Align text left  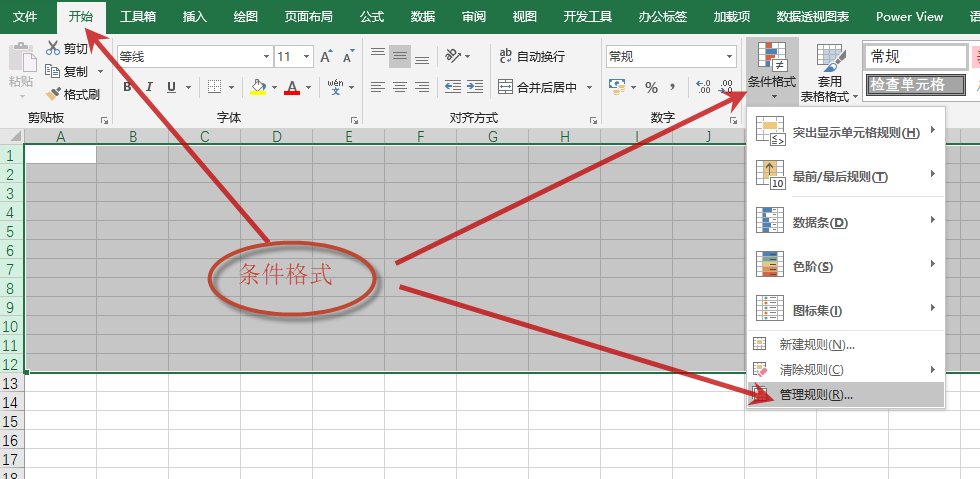[x=378, y=87]
